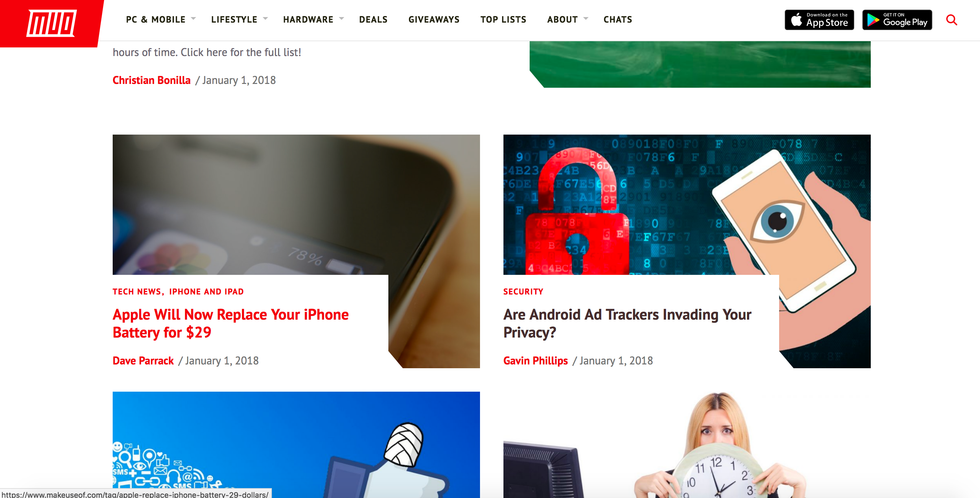Image resolution: width=980 pixels, height=498 pixels.
Task: Go to Top Lists section
Action: coord(503,19)
